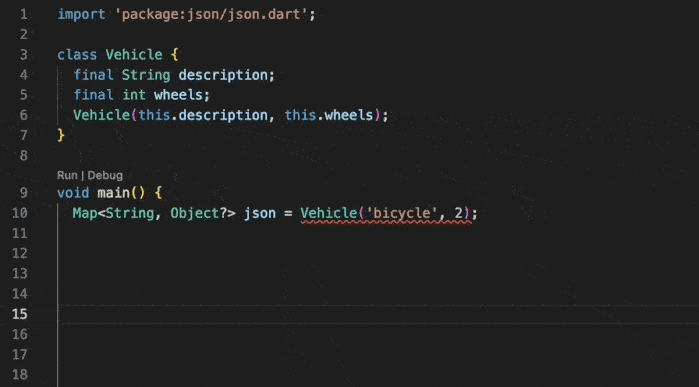Click the Run code lens above main
The height and width of the screenshot is (387, 699).
pyautogui.click(x=67, y=175)
